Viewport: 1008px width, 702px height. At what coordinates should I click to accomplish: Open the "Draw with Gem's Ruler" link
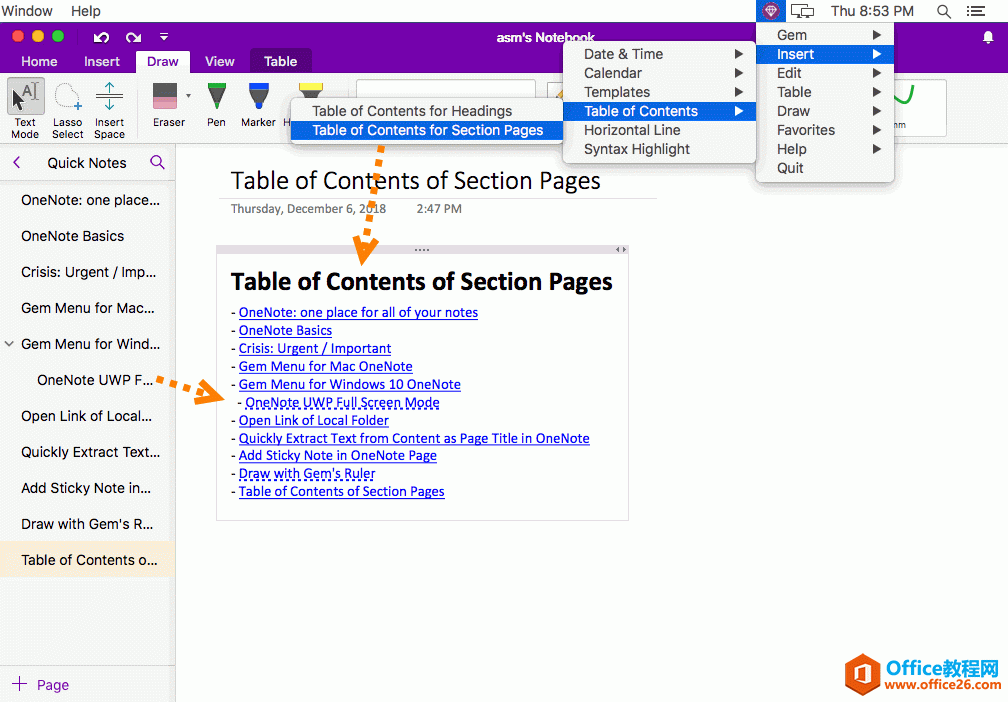pyautogui.click(x=307, y=474)
